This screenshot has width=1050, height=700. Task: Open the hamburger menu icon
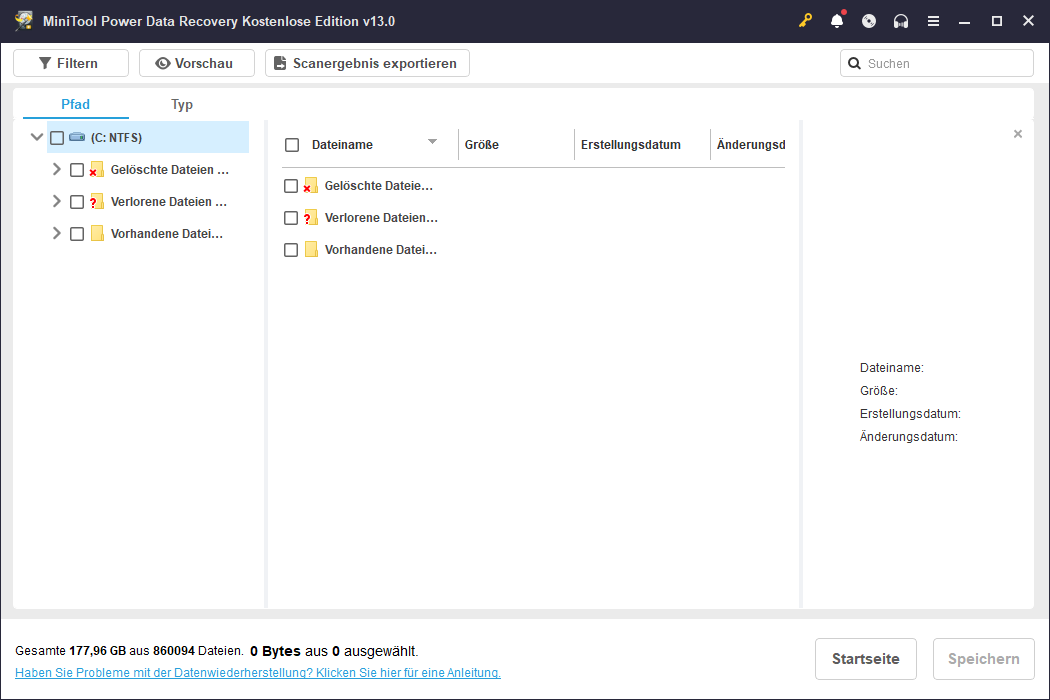933,21
